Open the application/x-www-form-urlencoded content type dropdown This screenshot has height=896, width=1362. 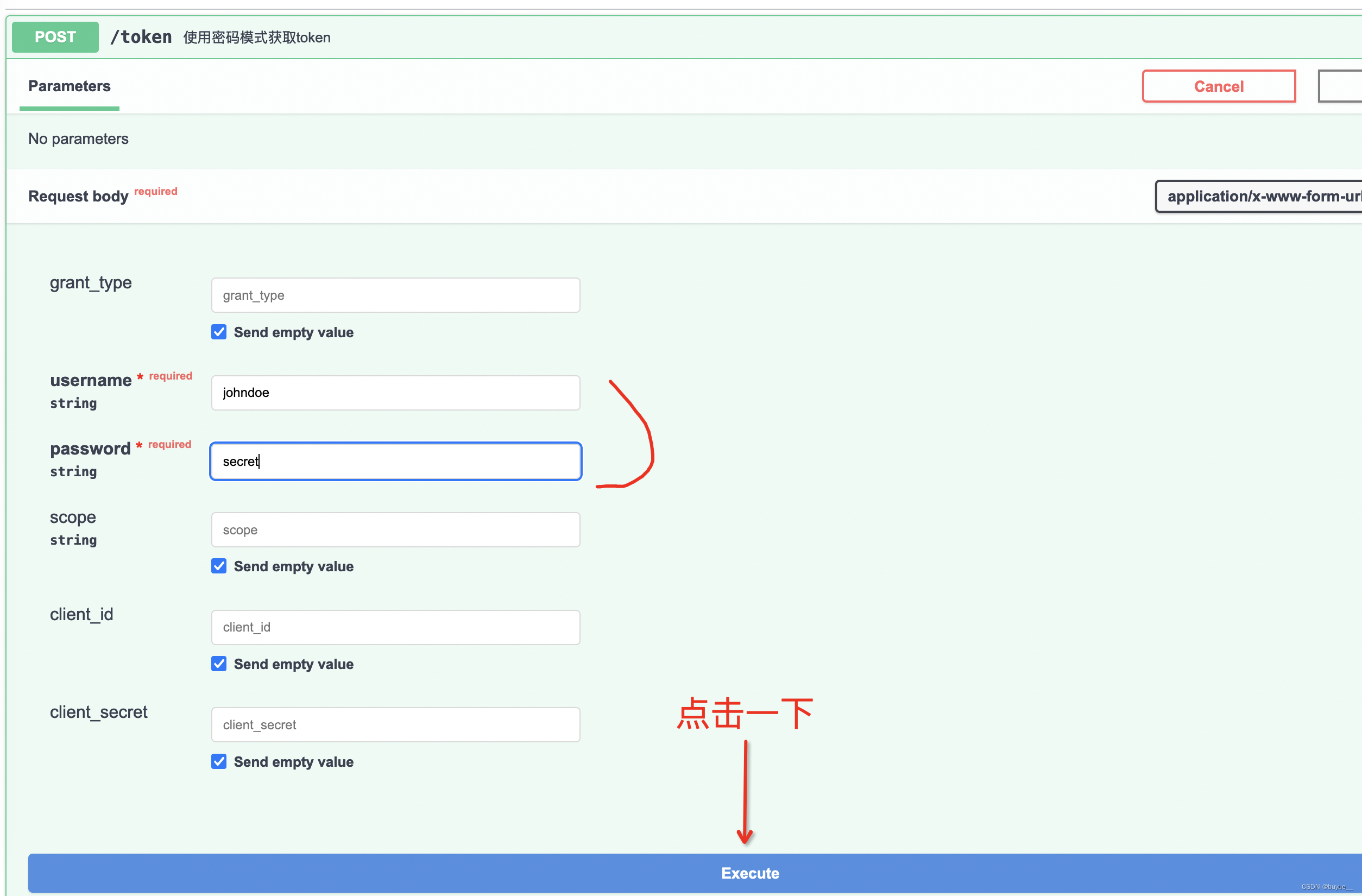[1259, 196]
